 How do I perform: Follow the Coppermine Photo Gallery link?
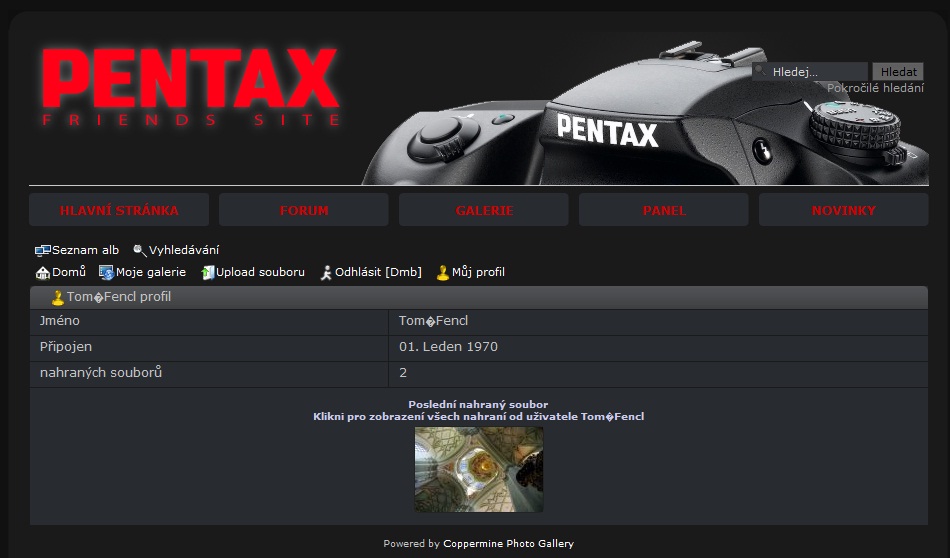[508, 544]
